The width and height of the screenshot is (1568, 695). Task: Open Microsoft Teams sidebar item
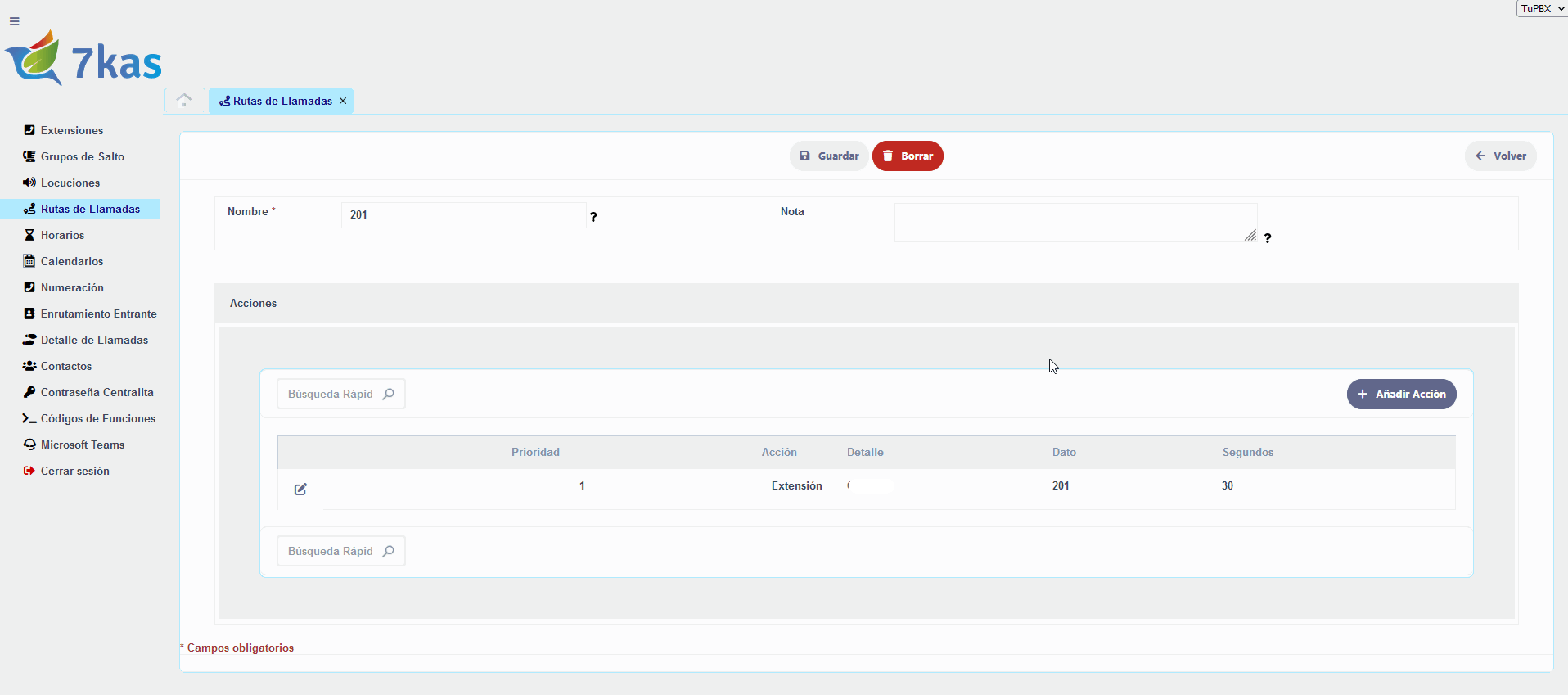click(x=82, y=445)
